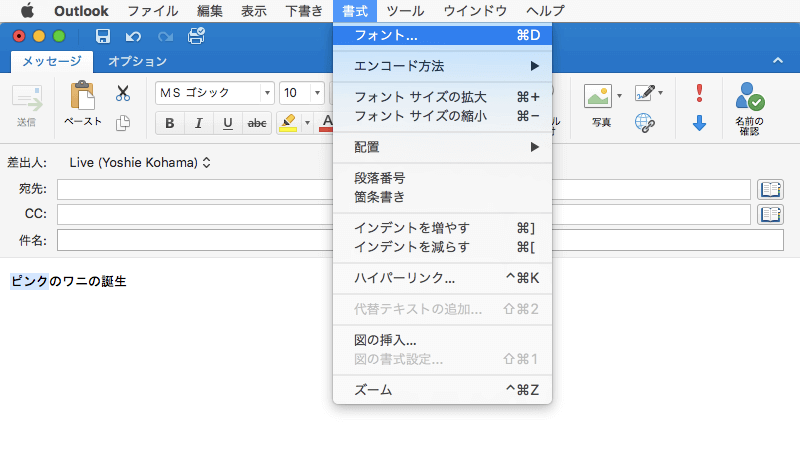The image size is (800, 450).
Task: Choose ズーム menu item
Action: [x=442, y=390]
